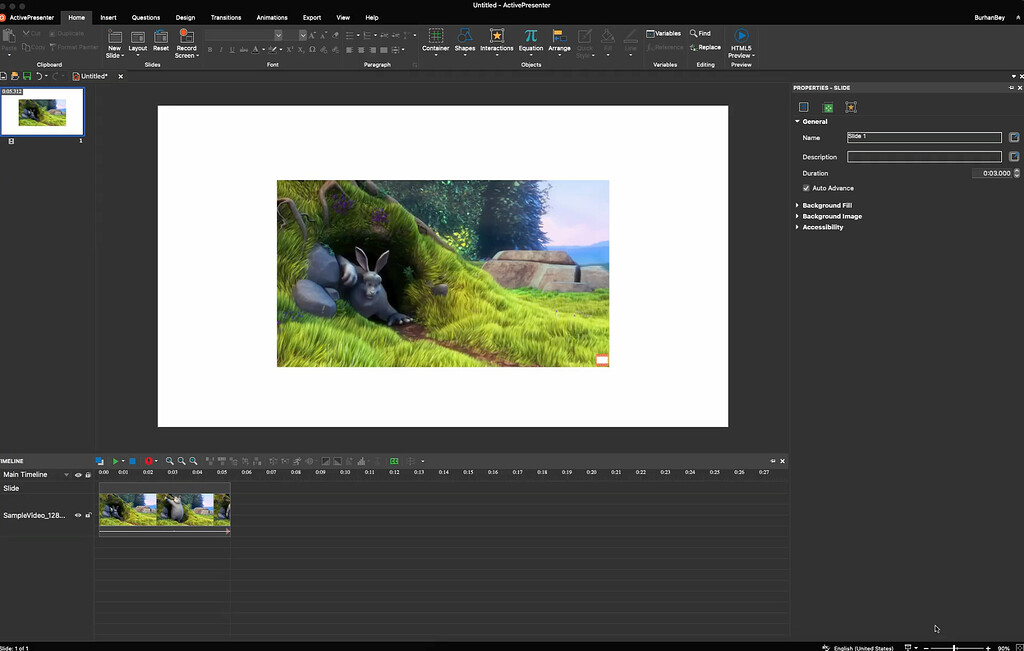The image size is (1024, 651).
Task: Open the green Size & Properties tab icon
Action: (x=828, y=107)
